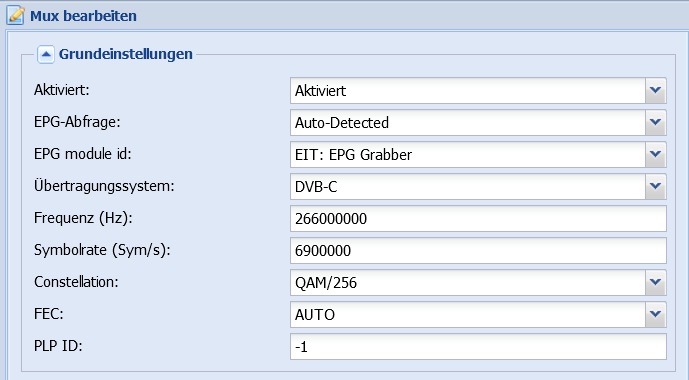Click the Frequenz (Hz) label
Viewport: 689px width, 380px height.
(83, 218)
